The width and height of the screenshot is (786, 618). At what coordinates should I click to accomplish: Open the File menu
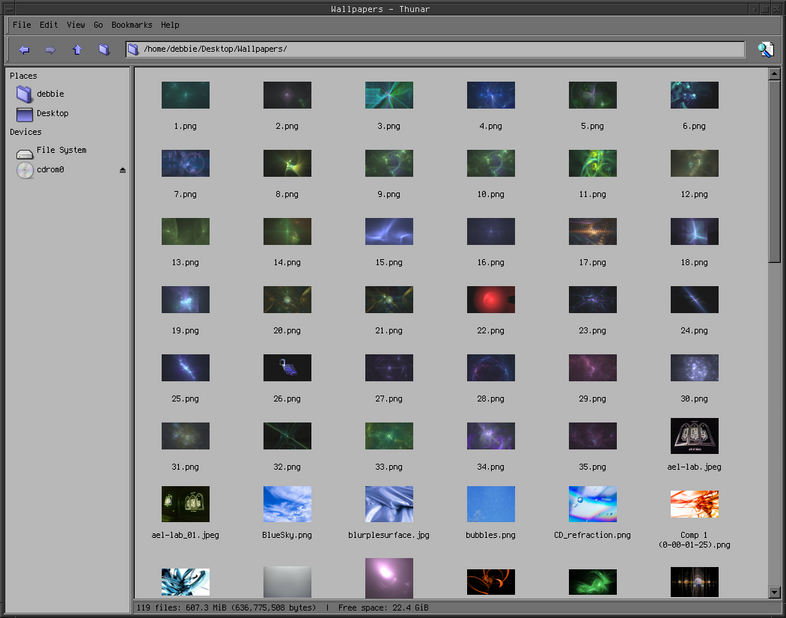(x=22, y=25)
